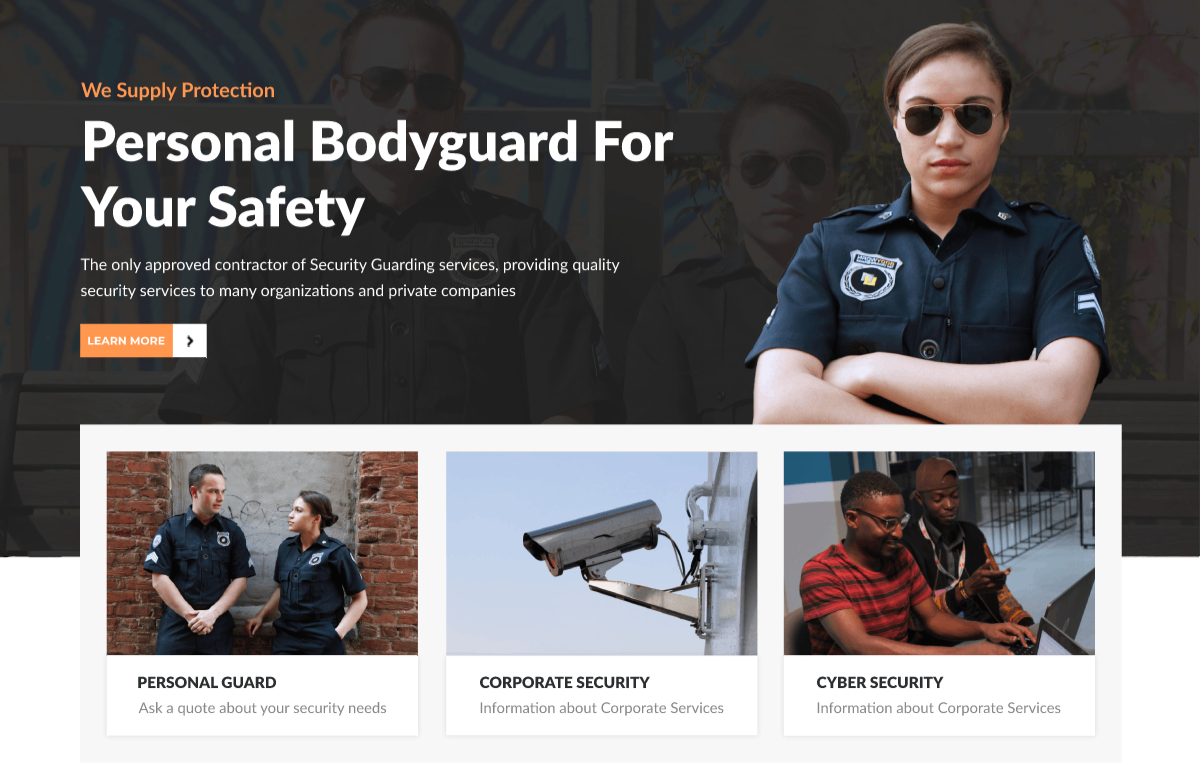Click the 'We Supply Protection' orange tagline
Image resolution: width=1200 pixels, height=782 pixels.
(178, 90)
